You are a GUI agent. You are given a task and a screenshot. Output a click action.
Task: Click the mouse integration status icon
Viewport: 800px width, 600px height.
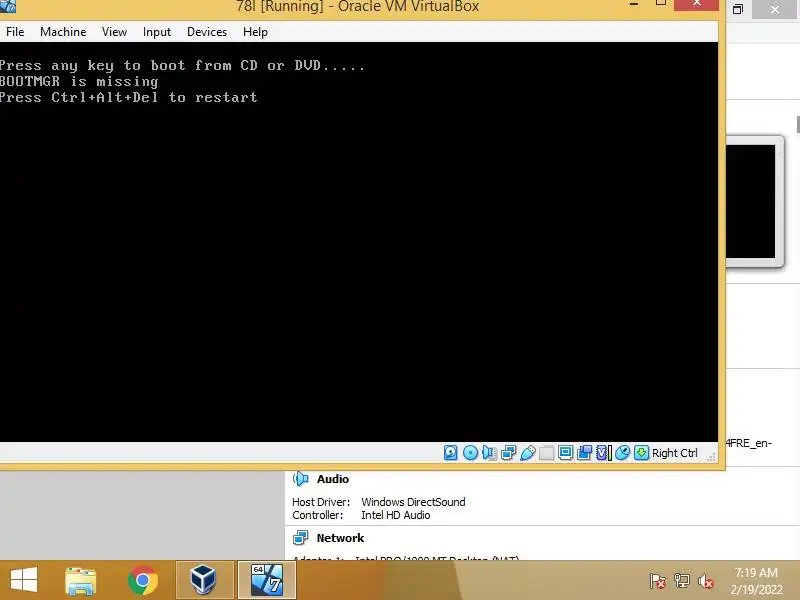coord(622,453)
